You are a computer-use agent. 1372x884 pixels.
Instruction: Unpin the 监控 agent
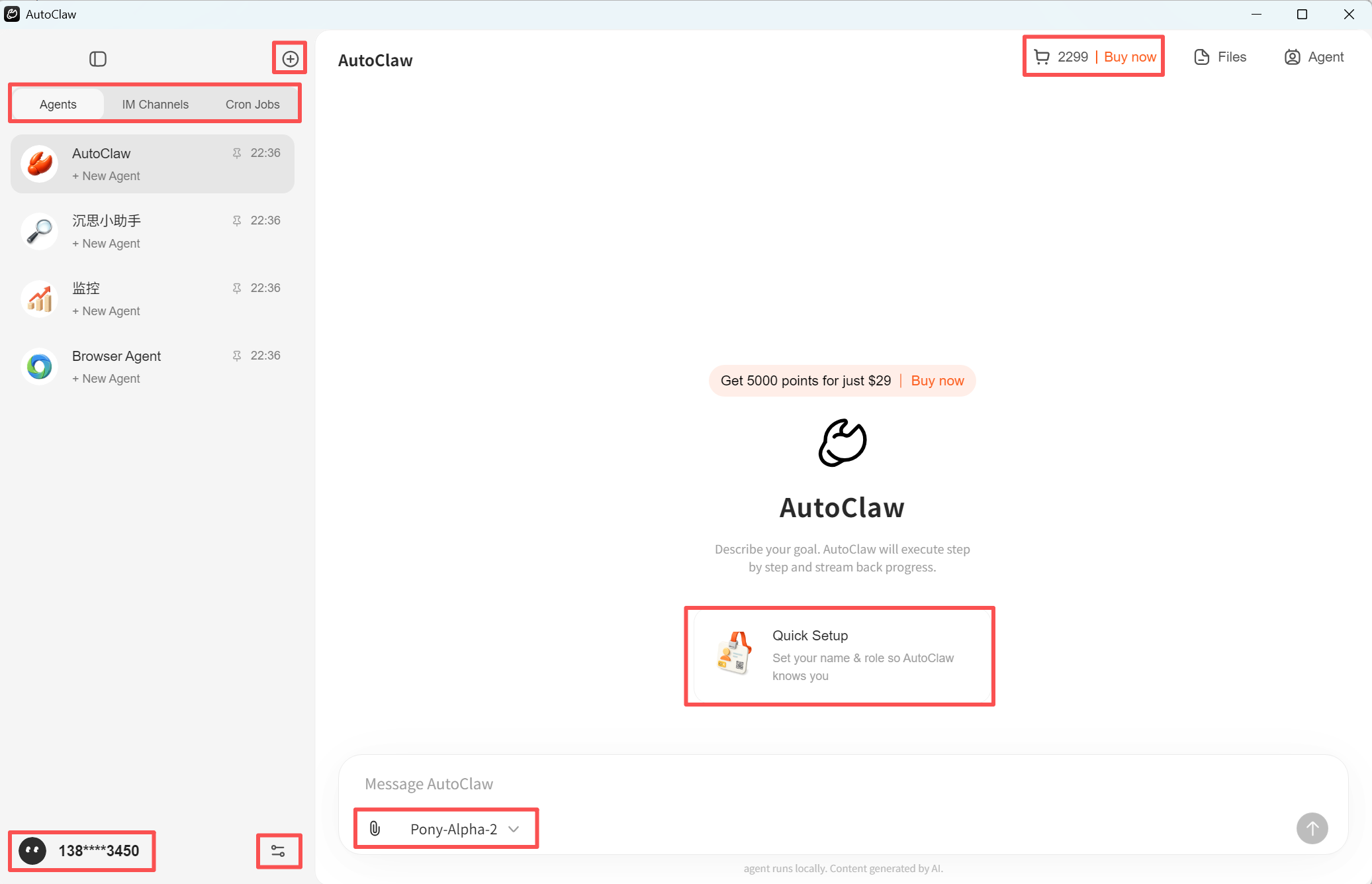point(236,287)
